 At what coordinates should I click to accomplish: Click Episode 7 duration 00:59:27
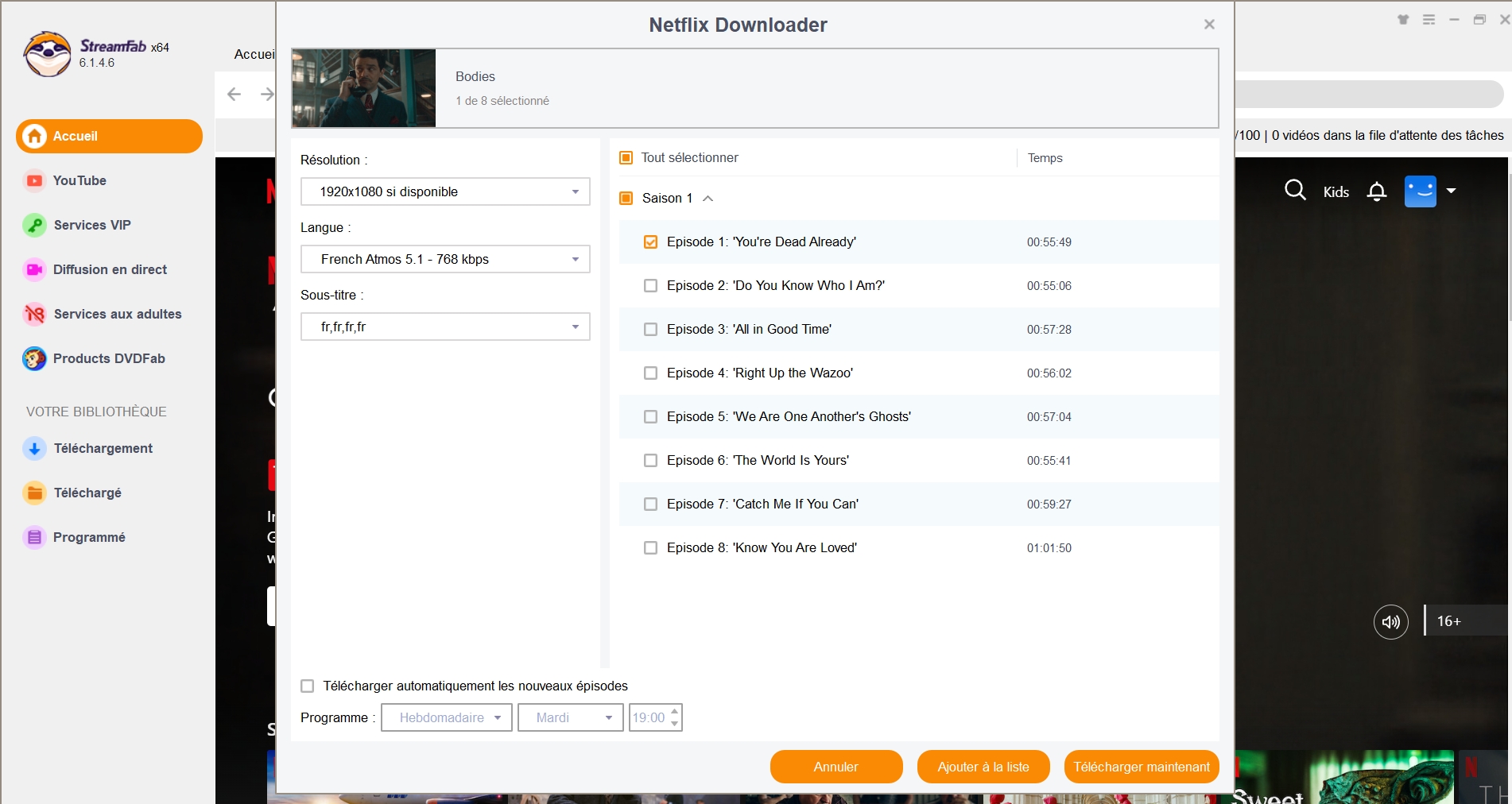coord(1049,504)
